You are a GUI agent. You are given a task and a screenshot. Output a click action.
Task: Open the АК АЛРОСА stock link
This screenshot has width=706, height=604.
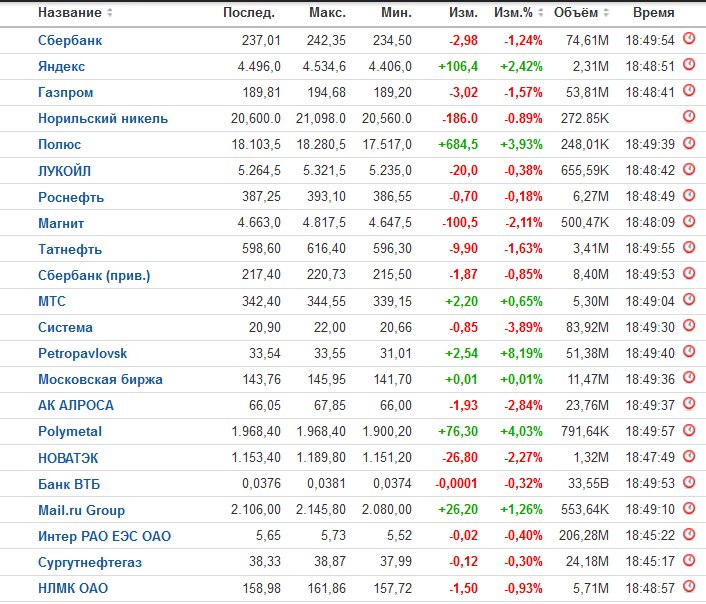click(x=76, y=405)
